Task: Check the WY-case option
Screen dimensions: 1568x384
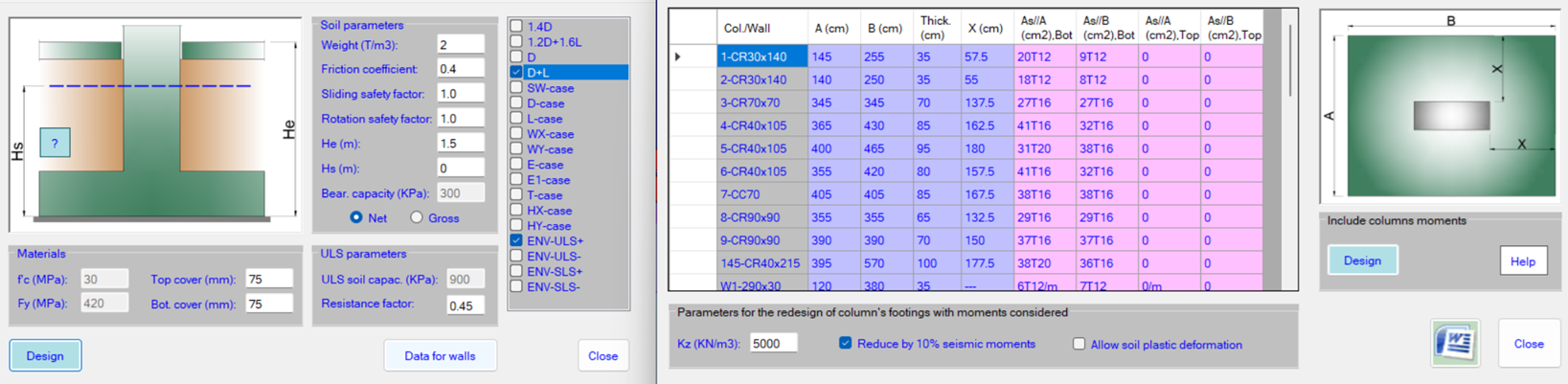Action: 516,149
